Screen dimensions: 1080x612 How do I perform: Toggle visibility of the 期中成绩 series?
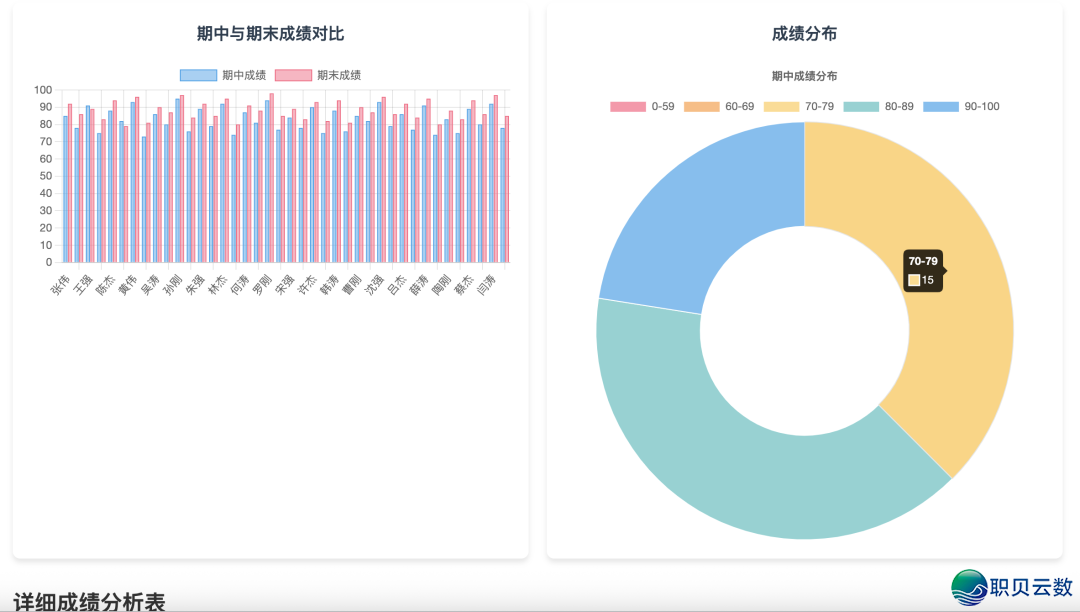point(199,74)
